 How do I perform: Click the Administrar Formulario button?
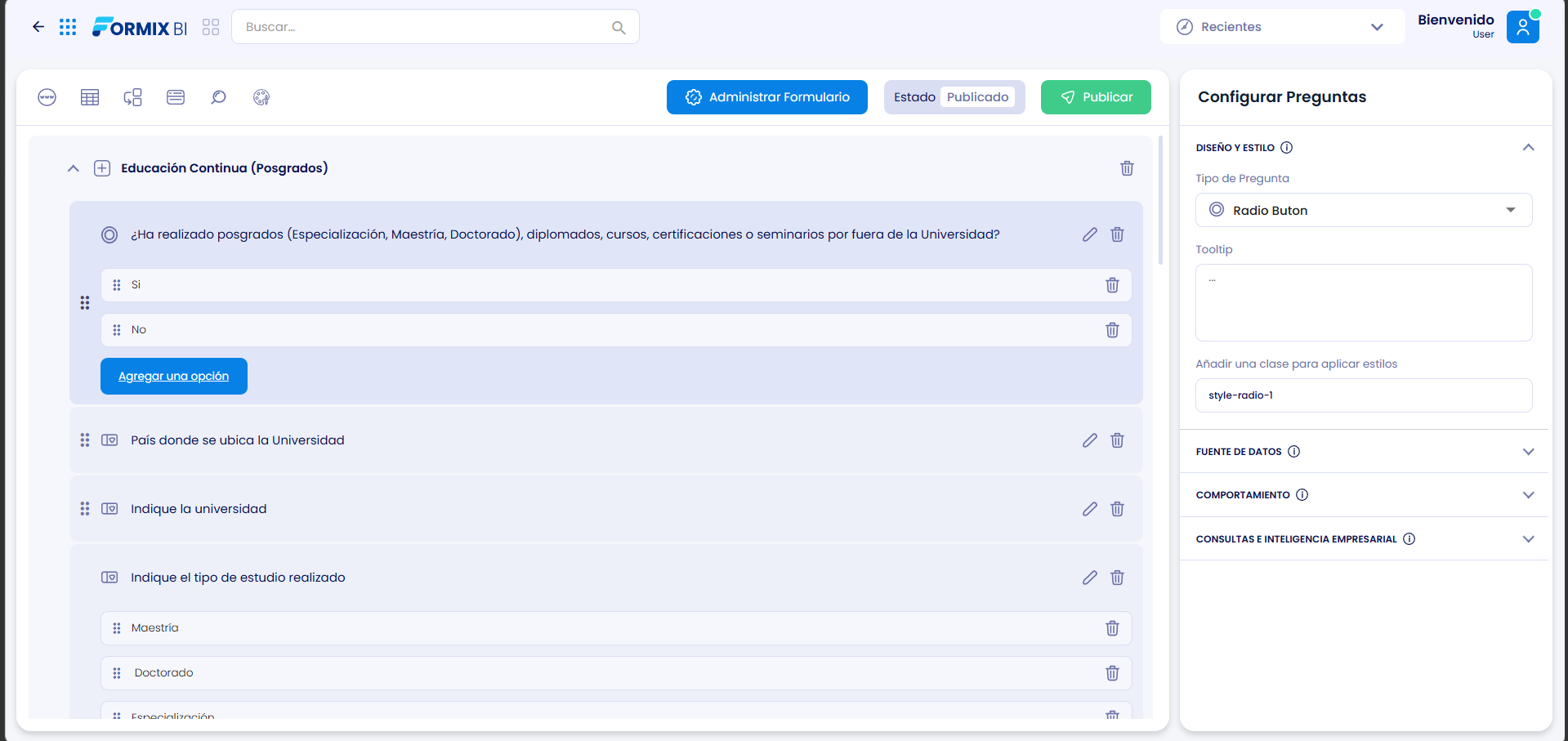coord(766,97)
